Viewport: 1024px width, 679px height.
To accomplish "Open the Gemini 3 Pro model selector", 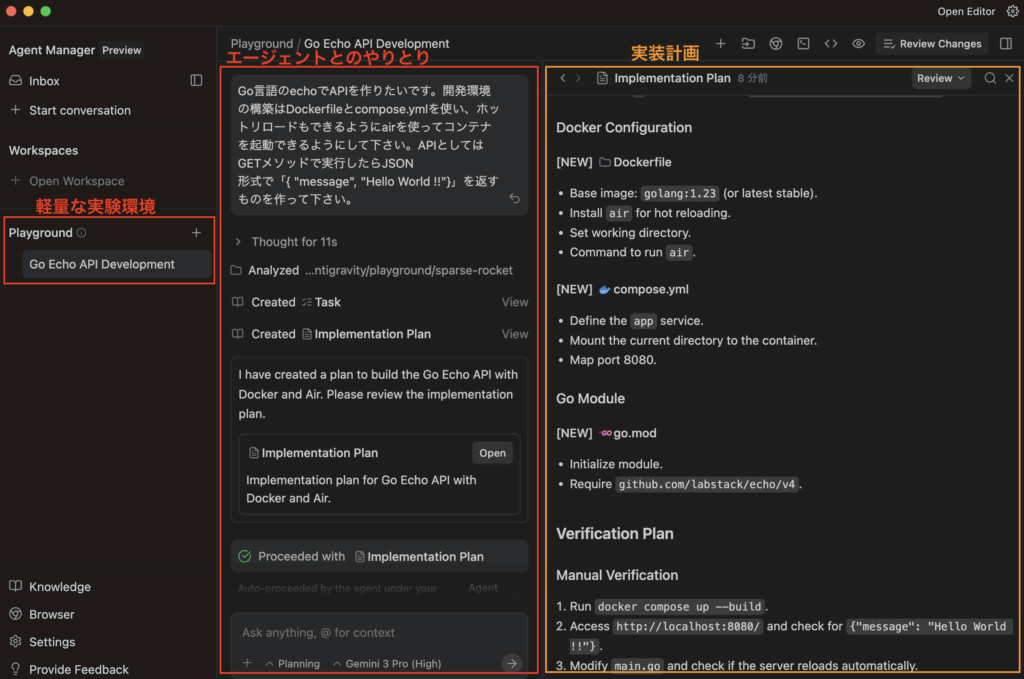I will tap(393, 663).
